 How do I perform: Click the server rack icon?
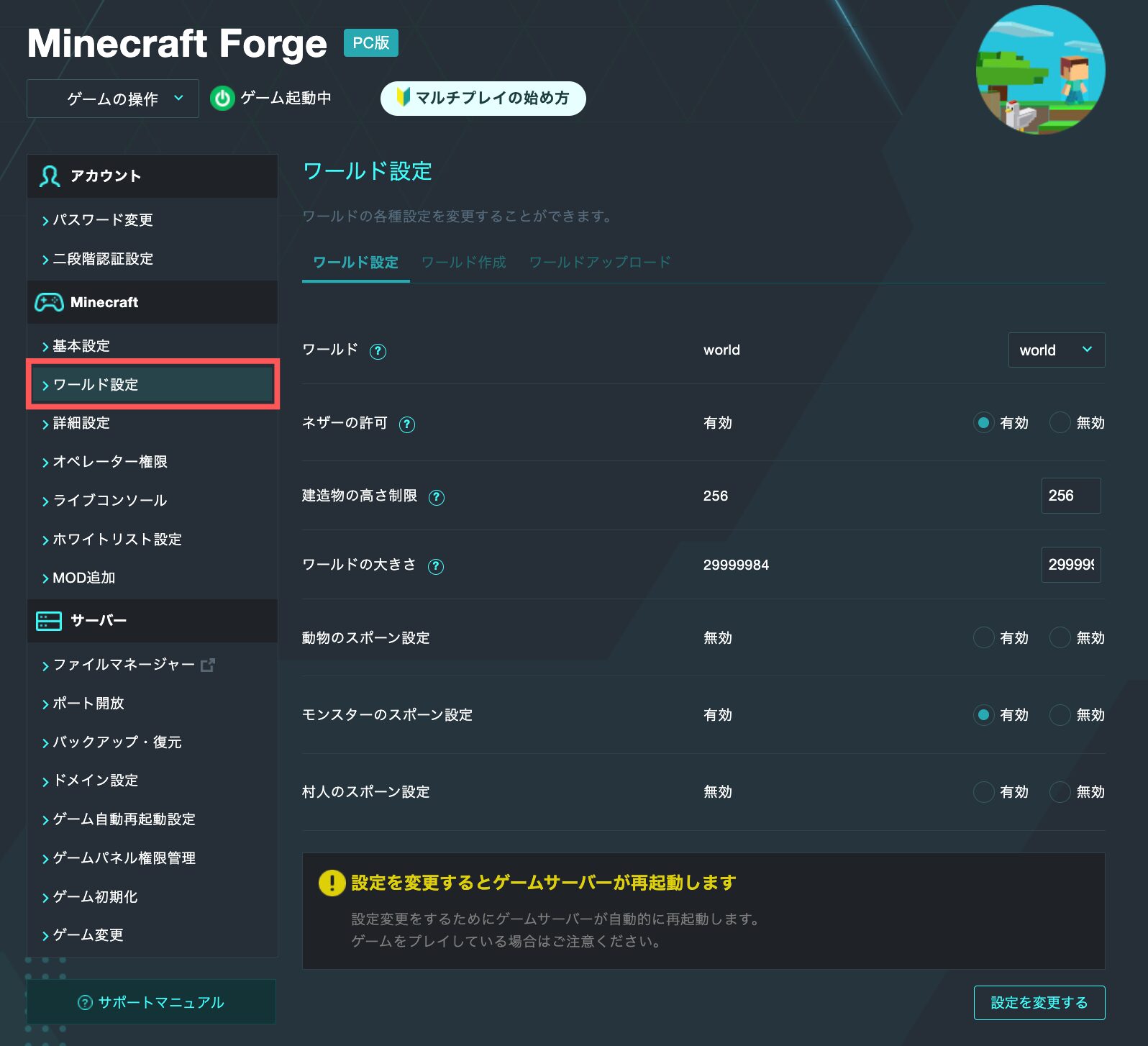49,621
